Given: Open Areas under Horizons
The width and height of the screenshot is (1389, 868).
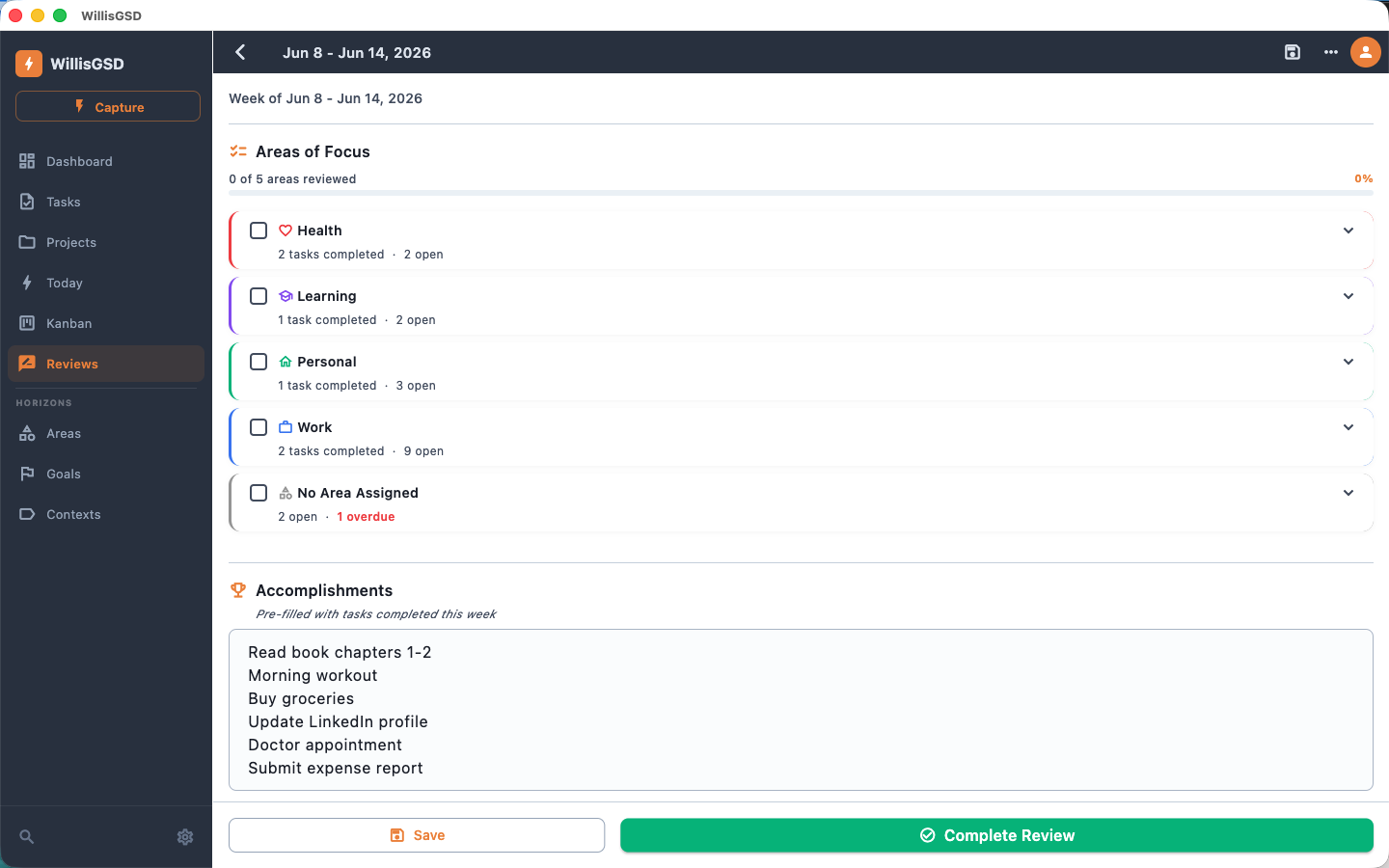Looking at the screenshot, I should (106, 433).
